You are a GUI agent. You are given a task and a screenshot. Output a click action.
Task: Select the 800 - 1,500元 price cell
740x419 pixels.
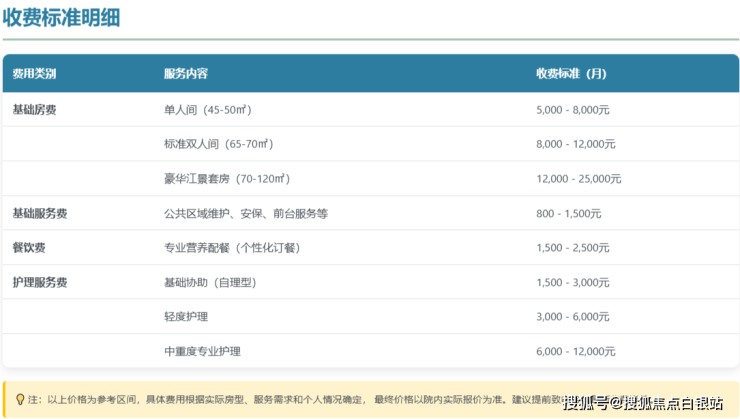click(x=569, y=213)
